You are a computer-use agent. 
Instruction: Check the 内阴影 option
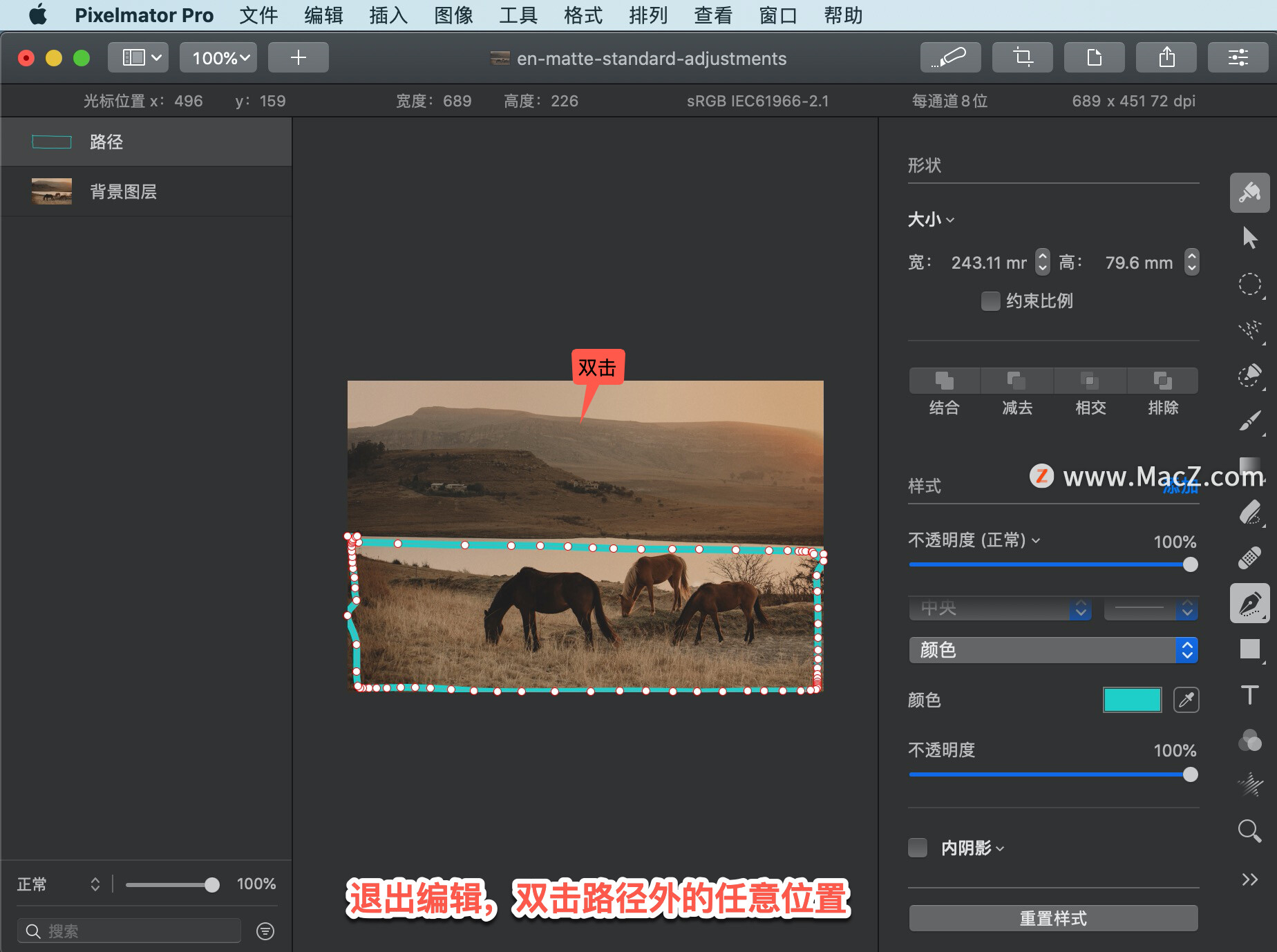pyautogui.click(x=918, y=847)
